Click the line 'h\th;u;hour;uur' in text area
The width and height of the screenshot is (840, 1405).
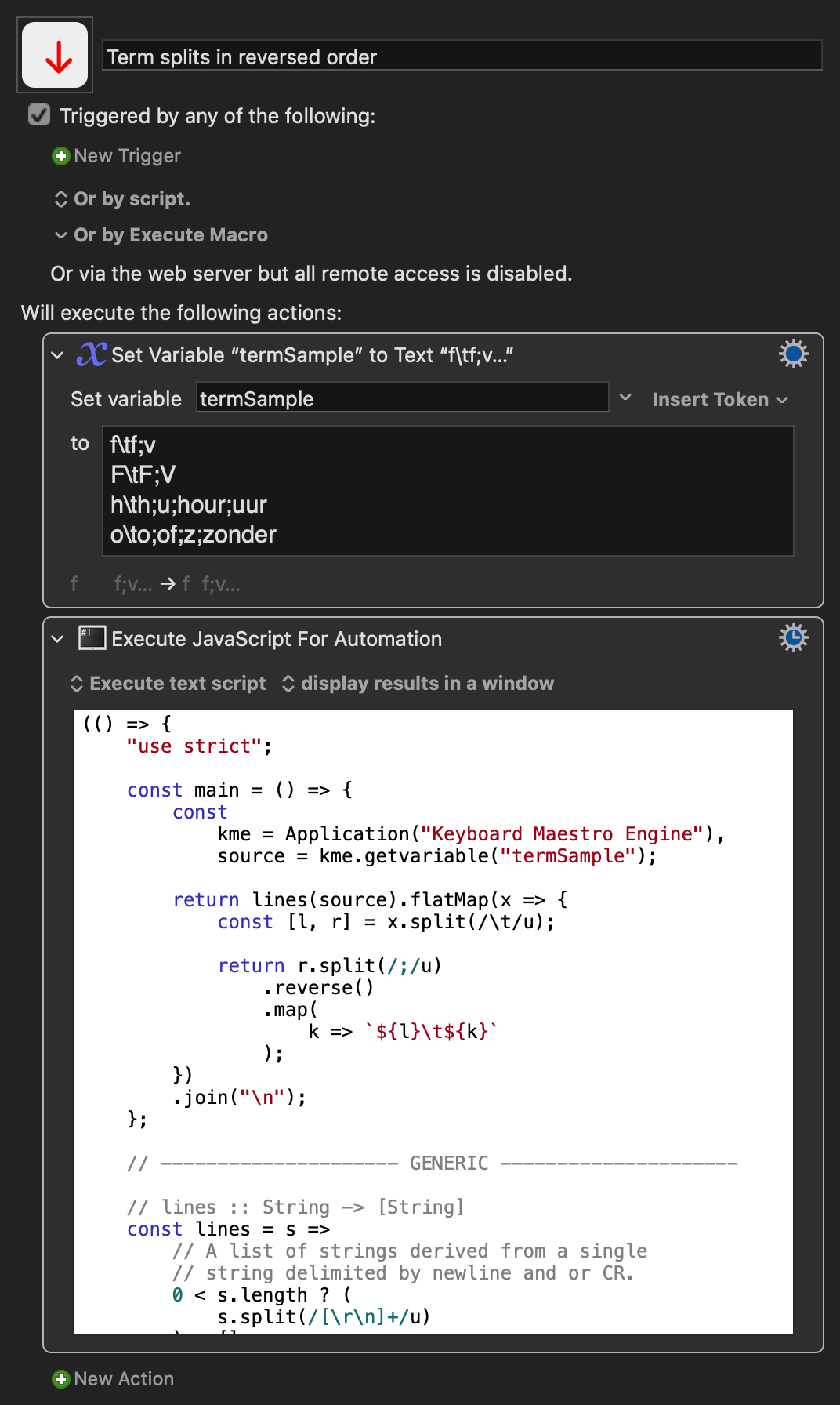click(189, 504)
